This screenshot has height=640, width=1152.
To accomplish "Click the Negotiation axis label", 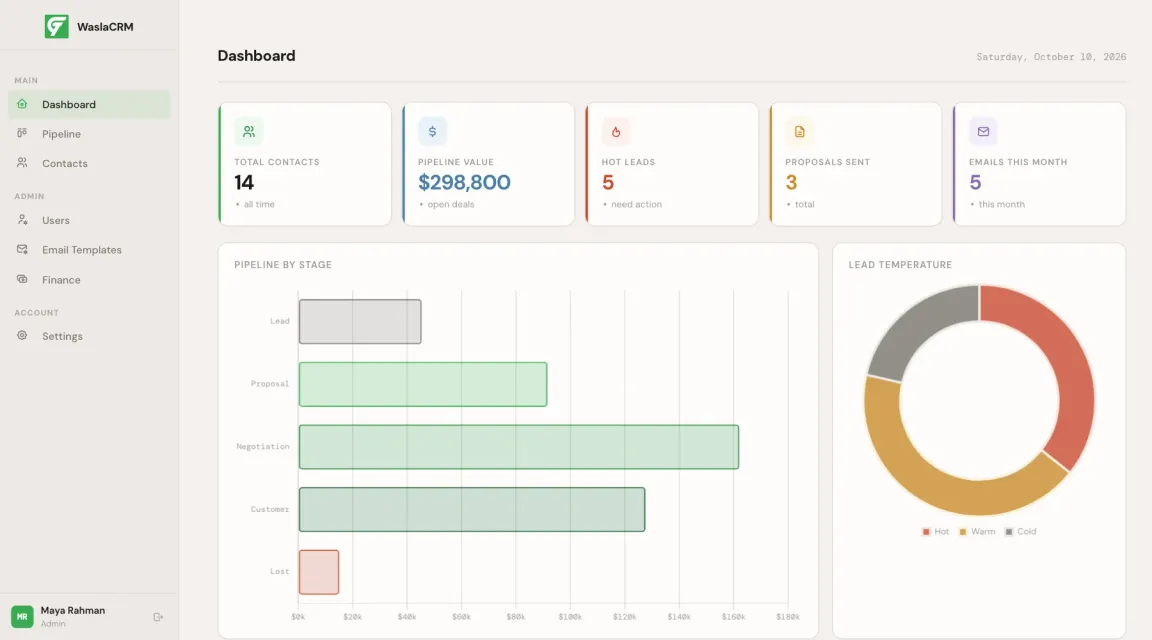I will click(262, 447).
